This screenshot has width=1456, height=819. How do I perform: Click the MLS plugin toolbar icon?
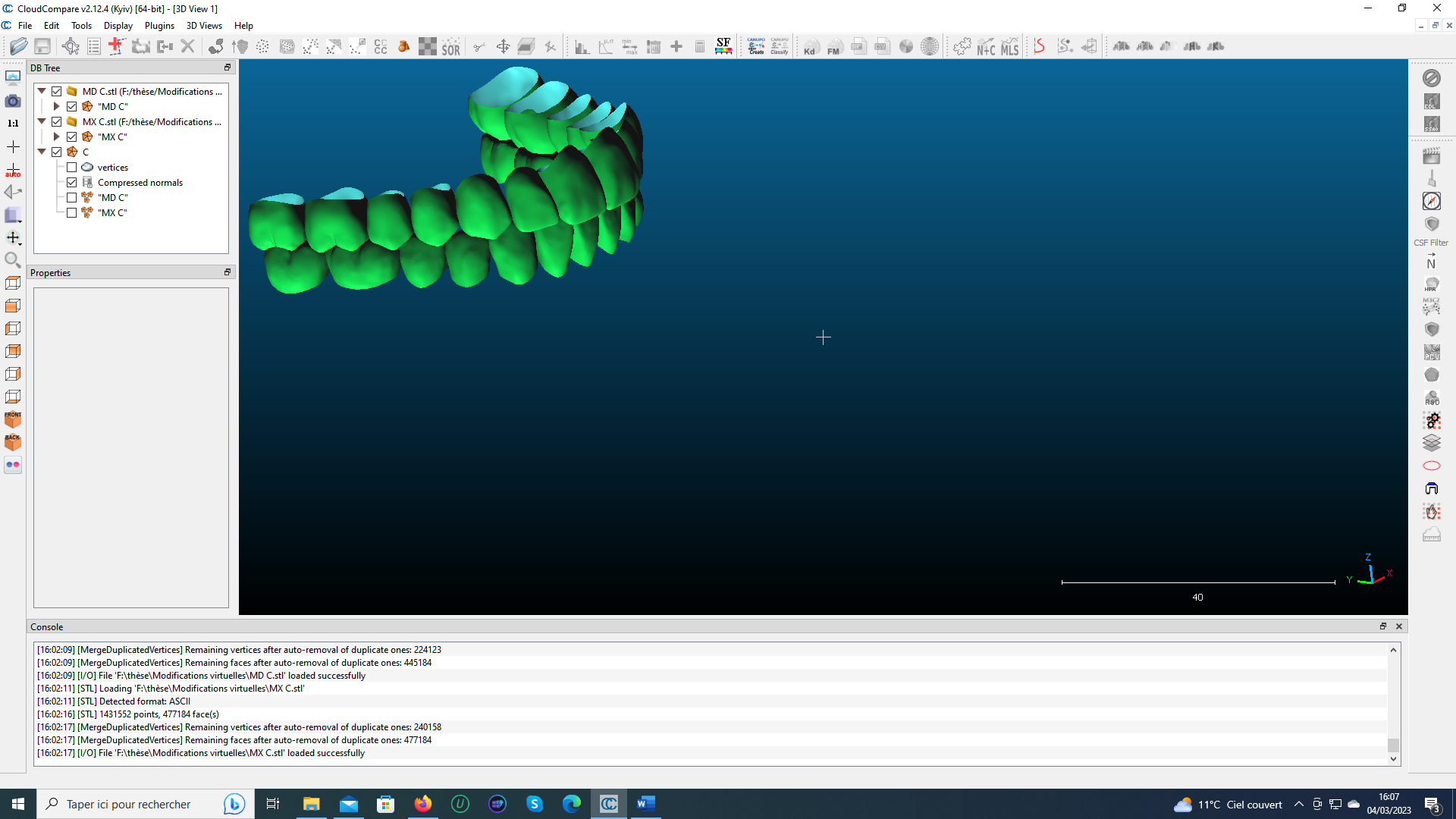[x=1009, y=47]
